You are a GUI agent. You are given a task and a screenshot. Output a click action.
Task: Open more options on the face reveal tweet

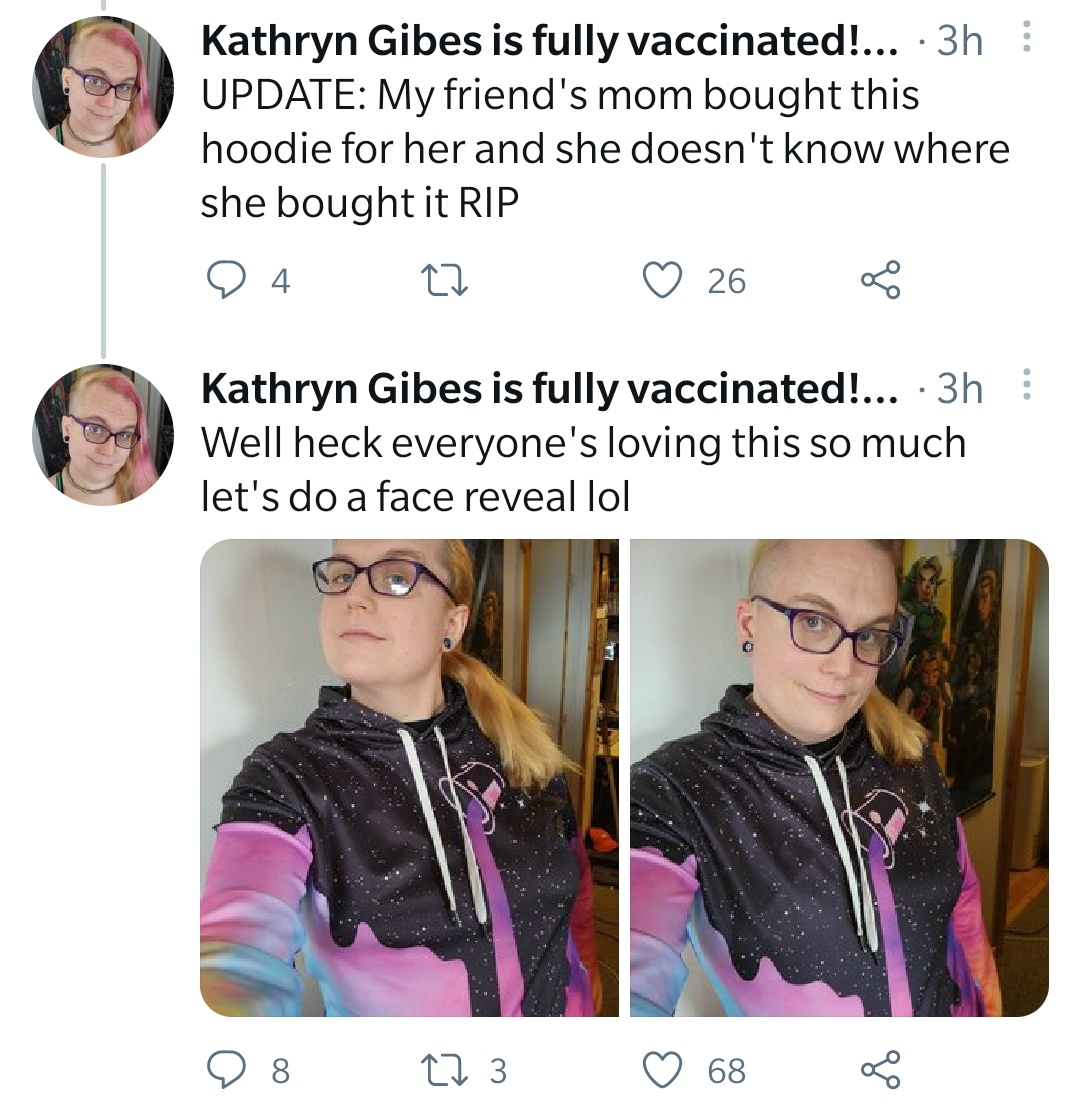[1026, 384]
